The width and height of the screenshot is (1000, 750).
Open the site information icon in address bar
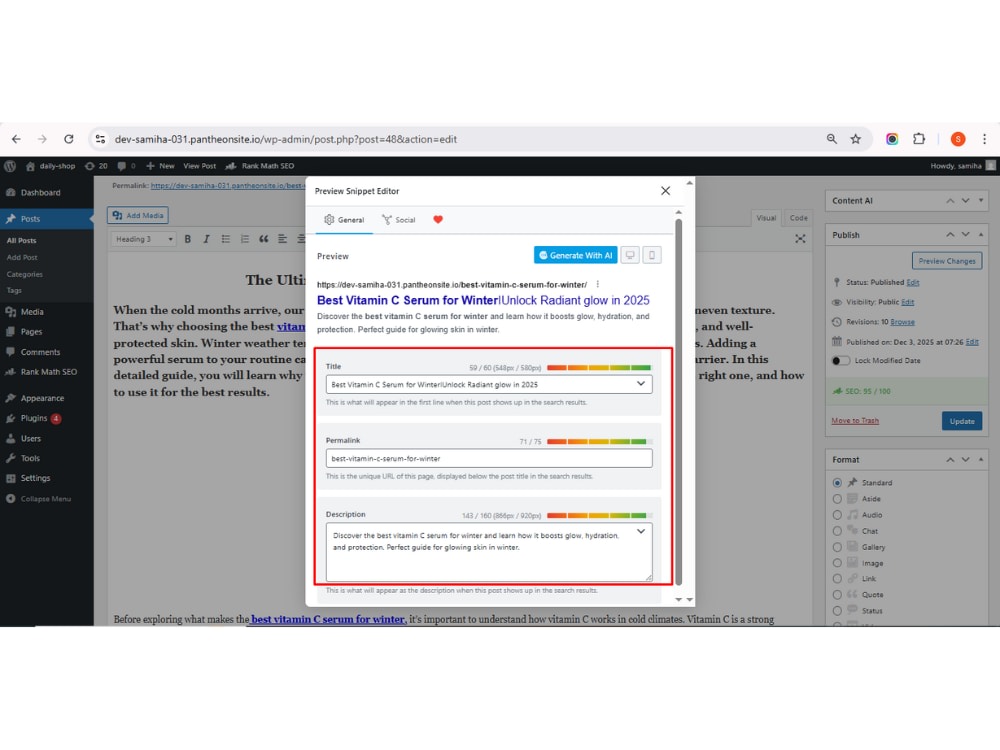coord(100,139)
